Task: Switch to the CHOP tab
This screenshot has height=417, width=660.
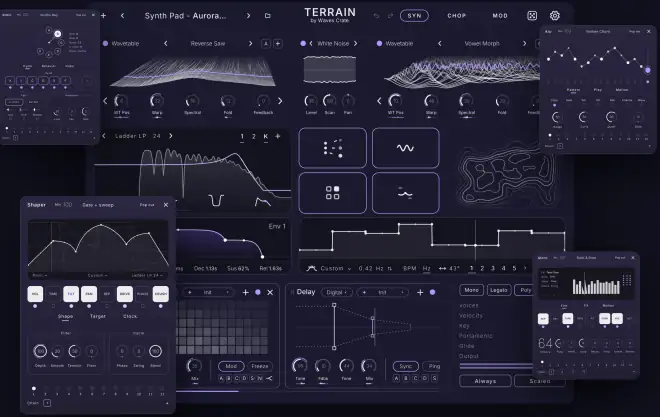Action: (457, 16)
